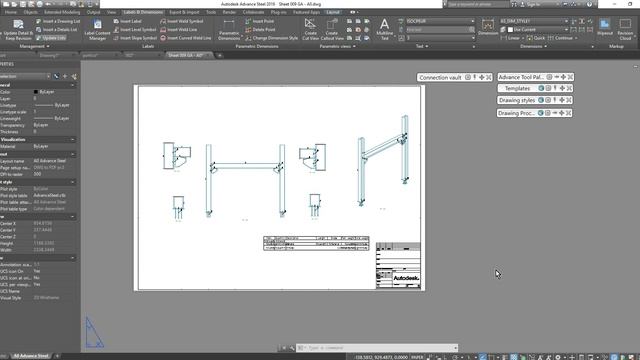Open the Export & Import ribbon tab

[x=184, y=12]
